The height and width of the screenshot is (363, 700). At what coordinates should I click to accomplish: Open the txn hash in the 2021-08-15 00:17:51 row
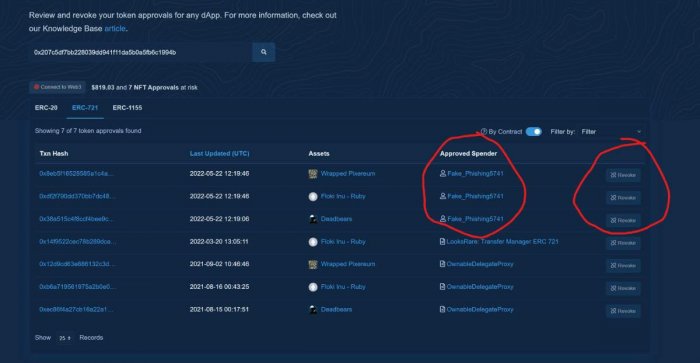[x=76, y=309]
